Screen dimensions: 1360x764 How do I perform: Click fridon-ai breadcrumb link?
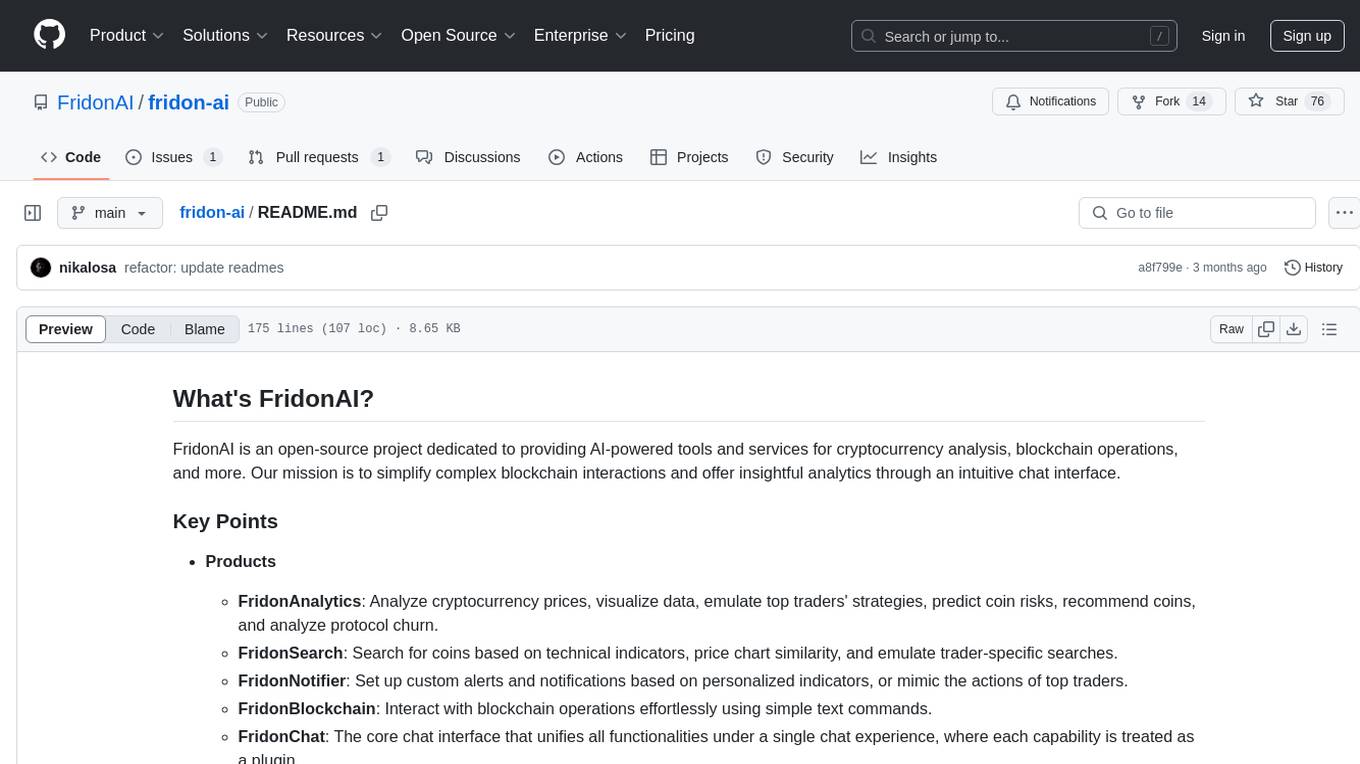[212, 213]
